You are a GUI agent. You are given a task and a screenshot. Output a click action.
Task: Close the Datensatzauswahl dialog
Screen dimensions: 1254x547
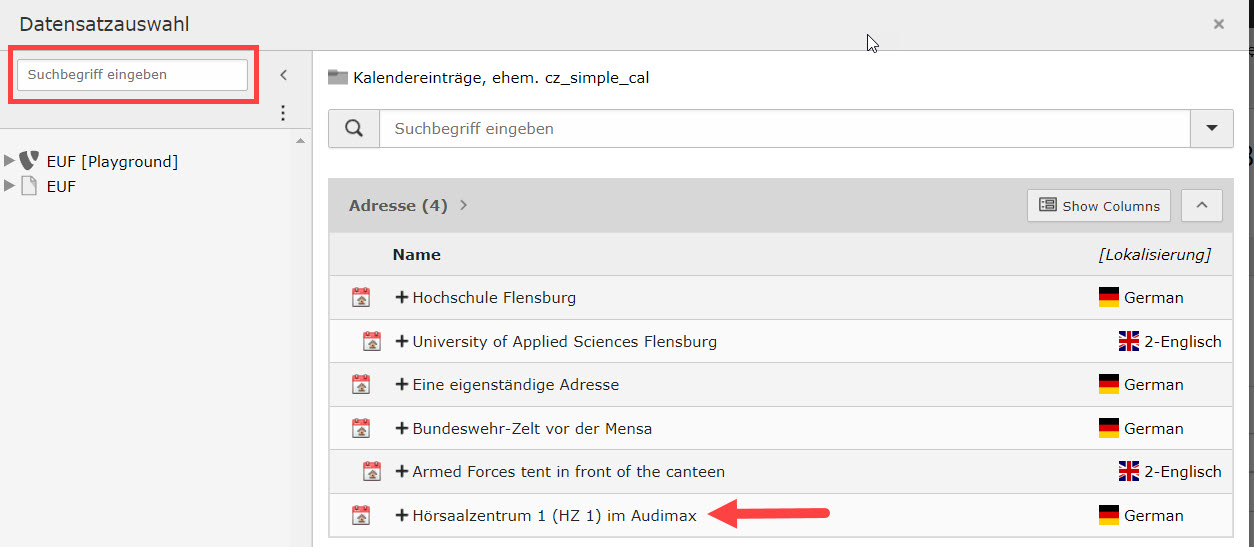click(x=1218, y=24)
